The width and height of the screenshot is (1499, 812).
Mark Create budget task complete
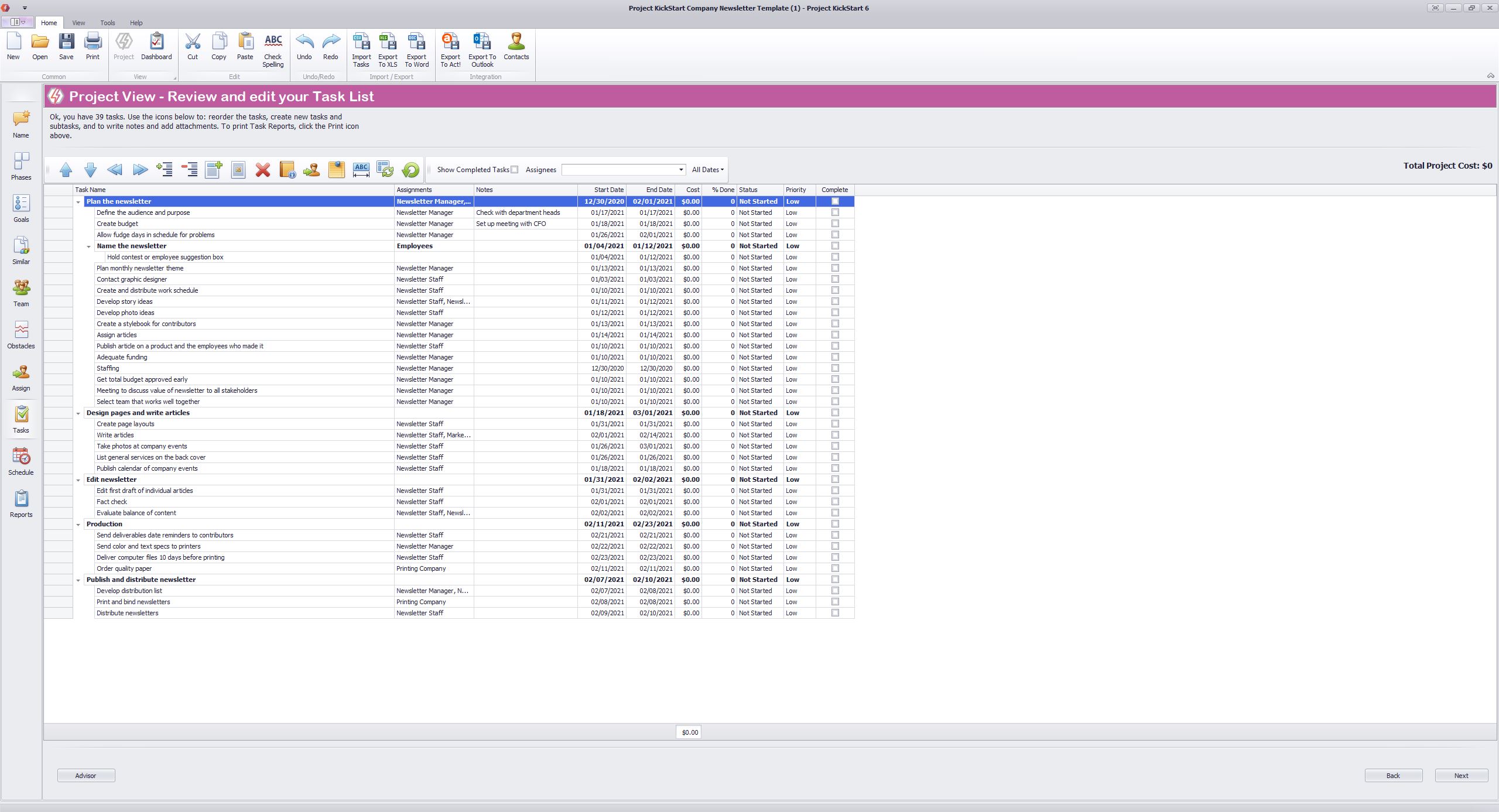click(x=835, y=224)
